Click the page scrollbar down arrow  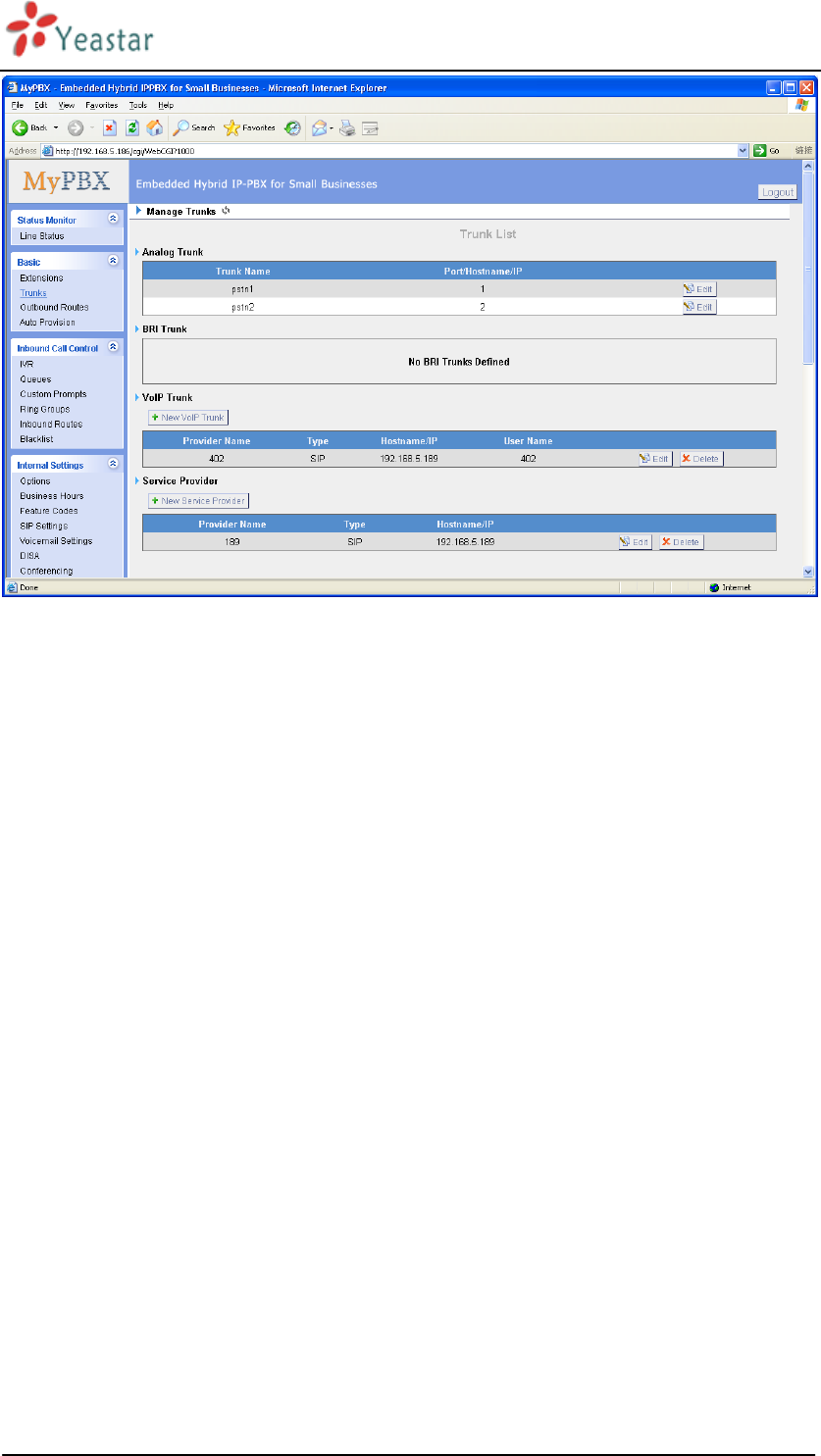click(808, 571)
